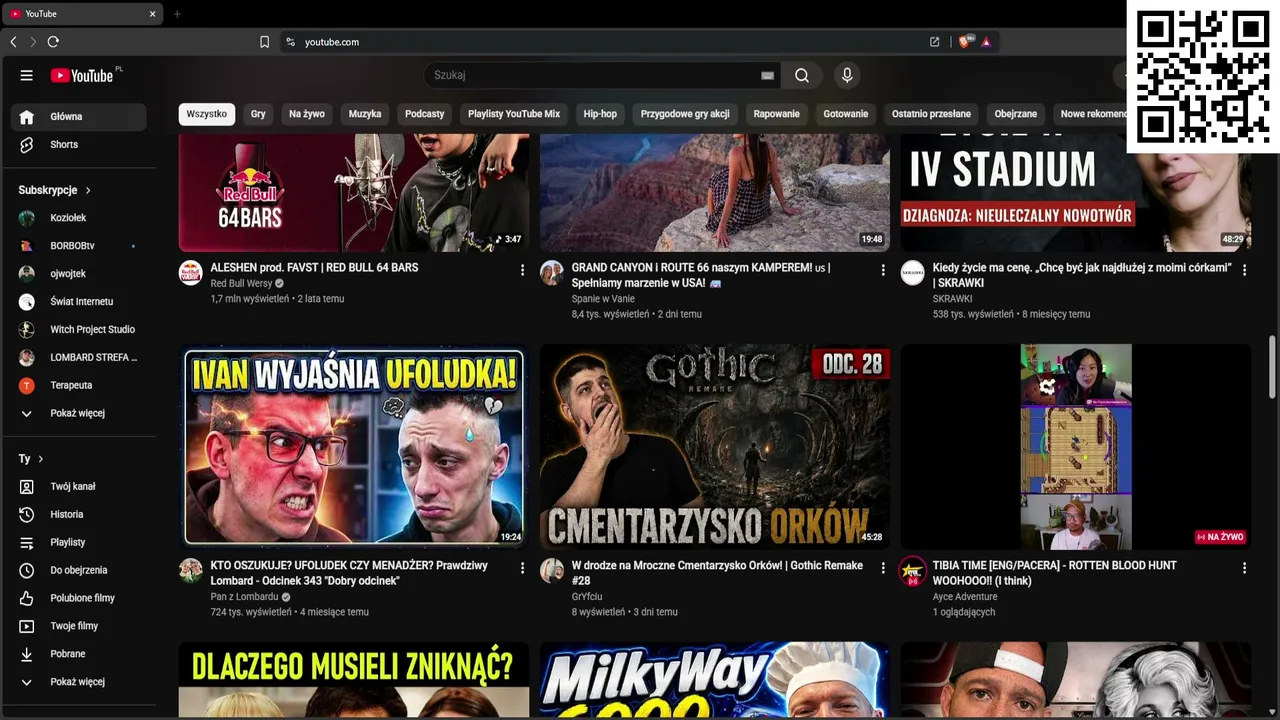
Task: Open the Do obejrzenia list
Action: click(79, 571)
